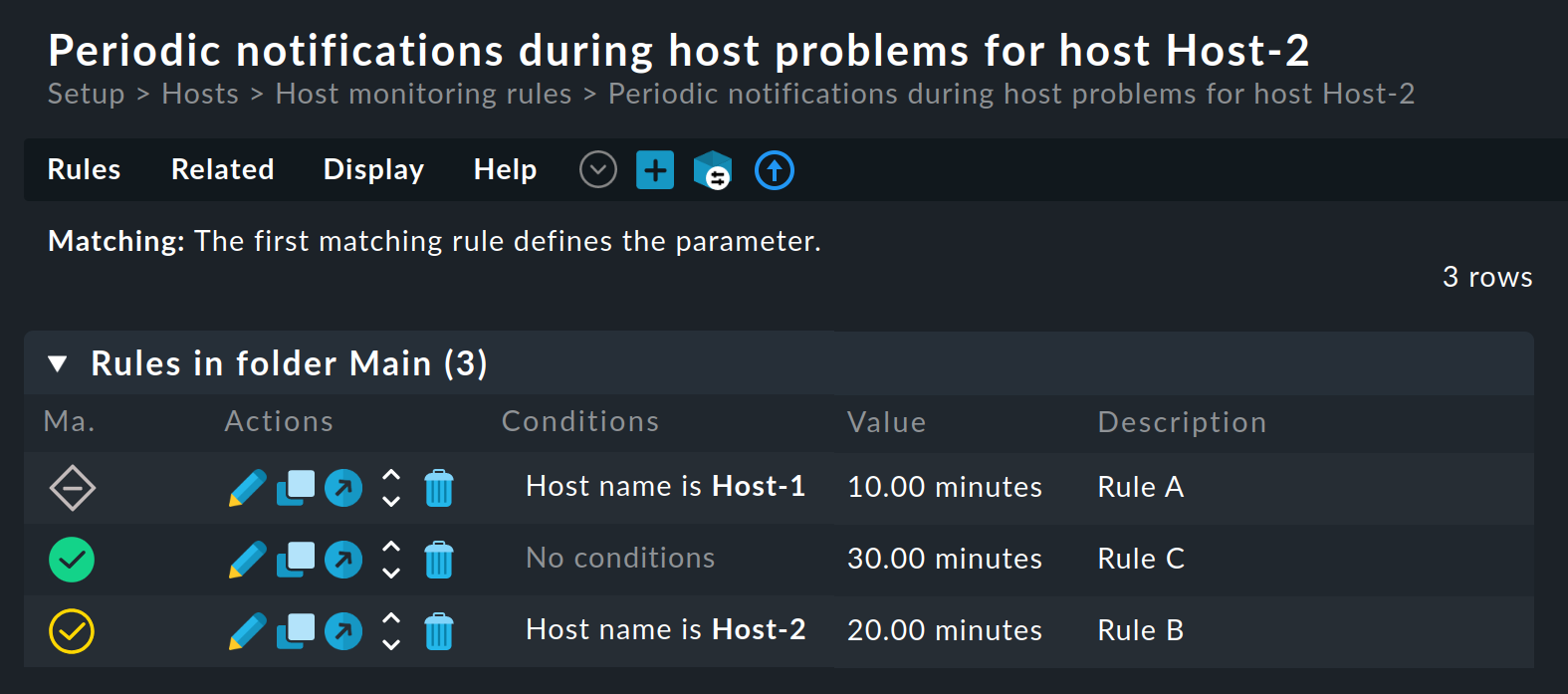Open the Rules menu
Viewport: 1568px width, 694px height.
pyautogui.click(x=83, y=169)
